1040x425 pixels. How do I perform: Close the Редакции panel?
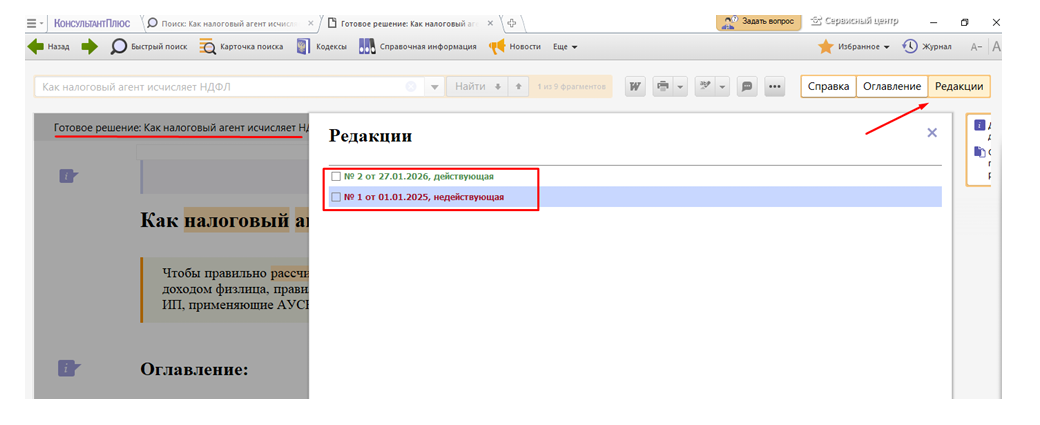pyautogui.click(x=932, y=132)
